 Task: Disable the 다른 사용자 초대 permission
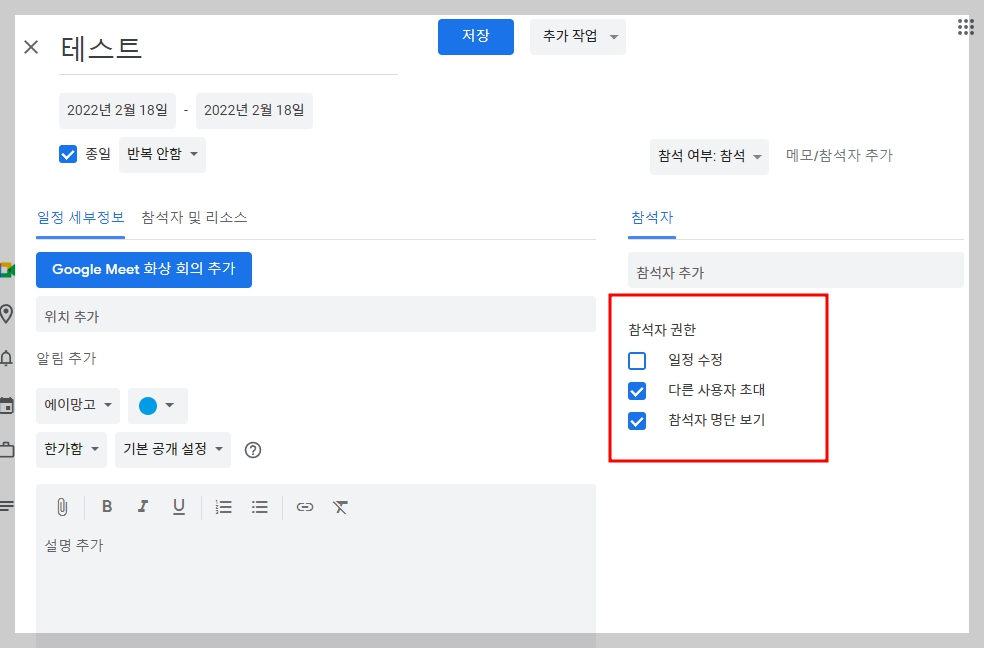[637, 391]
